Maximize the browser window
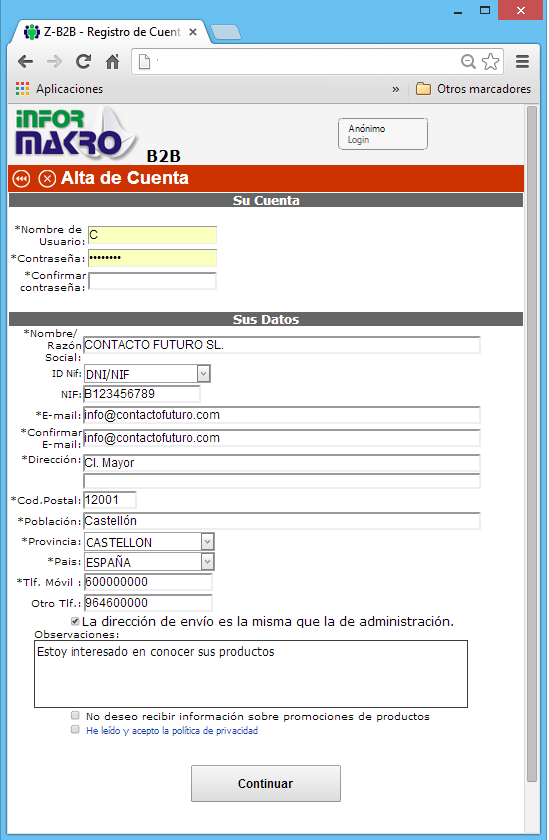Image resolution: width=549 pixels, height=840 pixels. click(x=485, y=11)
